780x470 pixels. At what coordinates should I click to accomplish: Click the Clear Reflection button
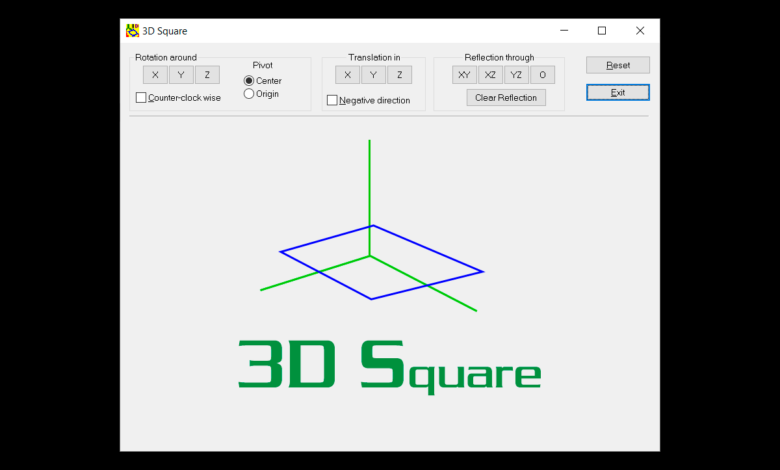506,97
